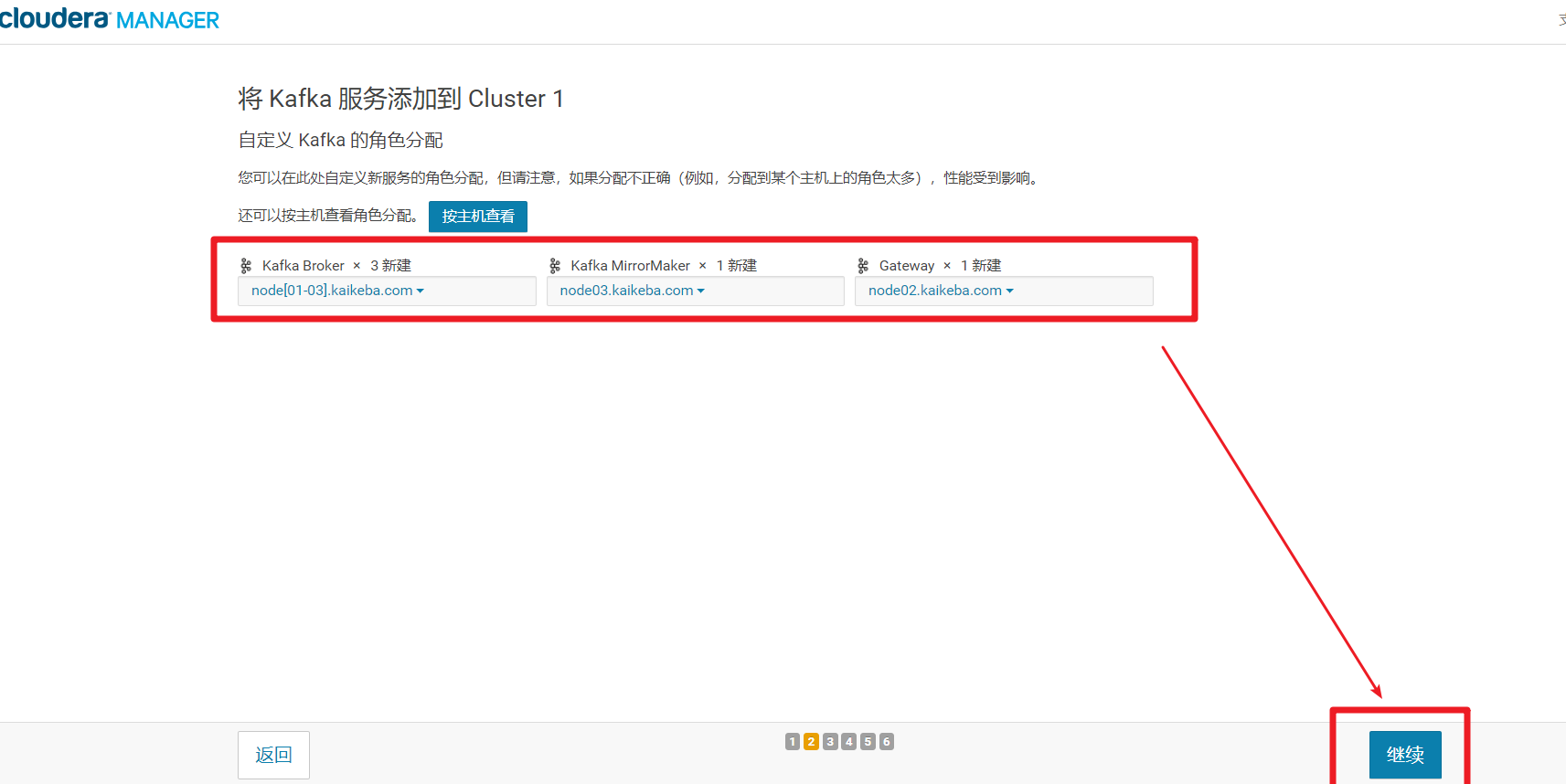Click the '3 新建' count text
The image size is (1566, 784).
(390, 266)
